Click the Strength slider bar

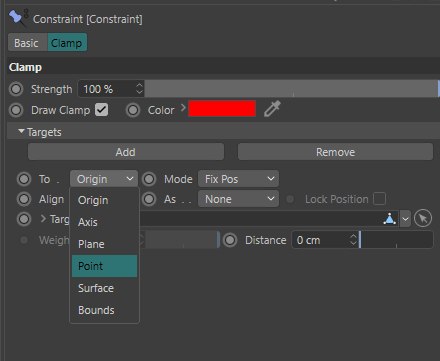292,89
